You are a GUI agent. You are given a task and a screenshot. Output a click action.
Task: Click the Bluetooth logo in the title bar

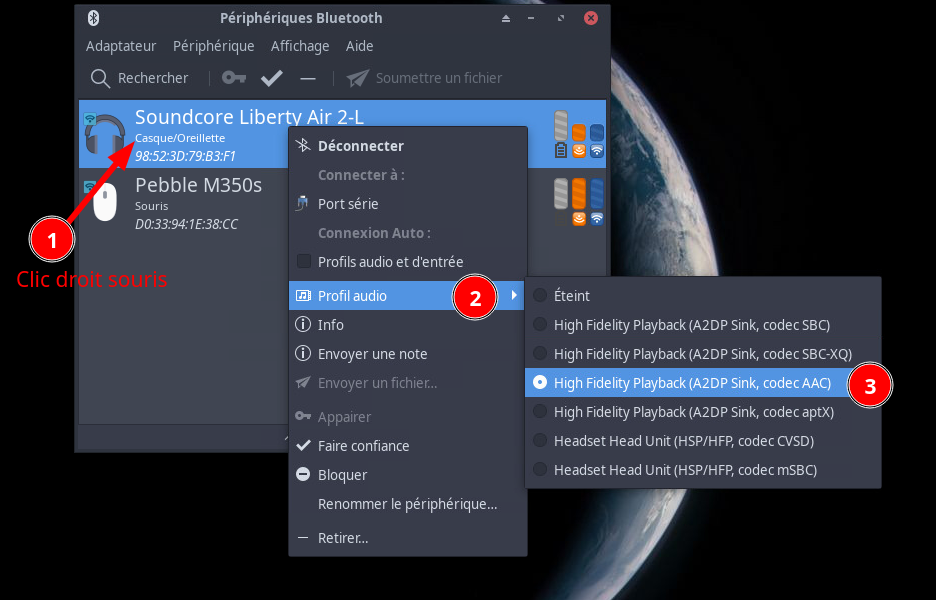93,18
